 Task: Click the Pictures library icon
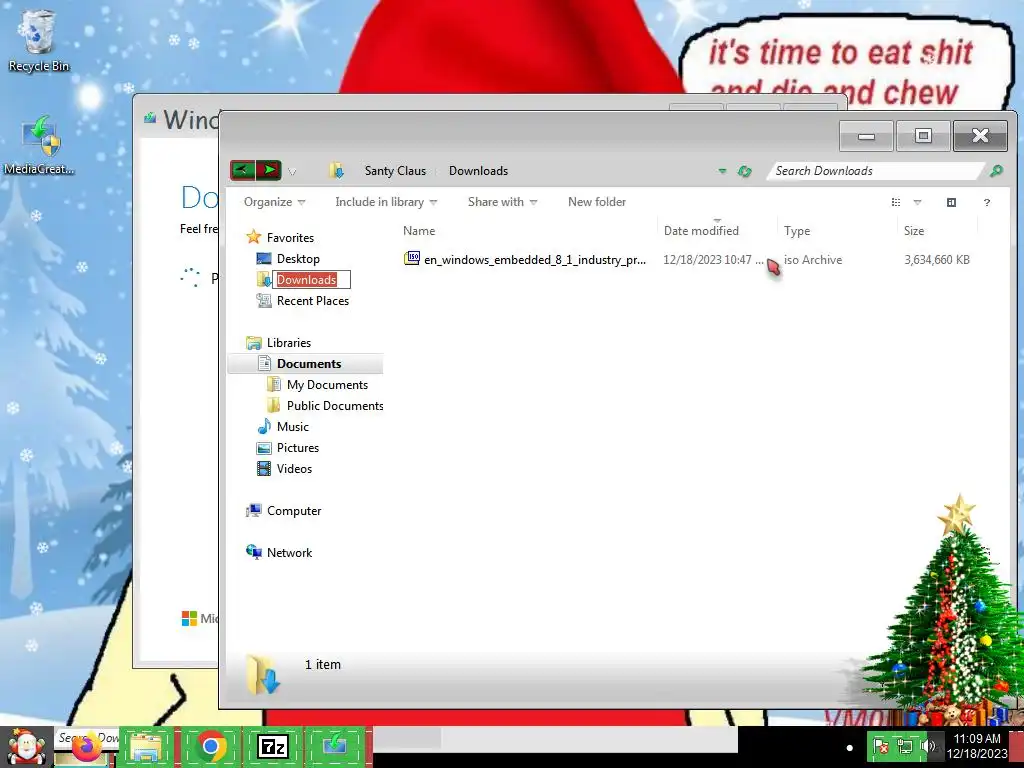264,447
